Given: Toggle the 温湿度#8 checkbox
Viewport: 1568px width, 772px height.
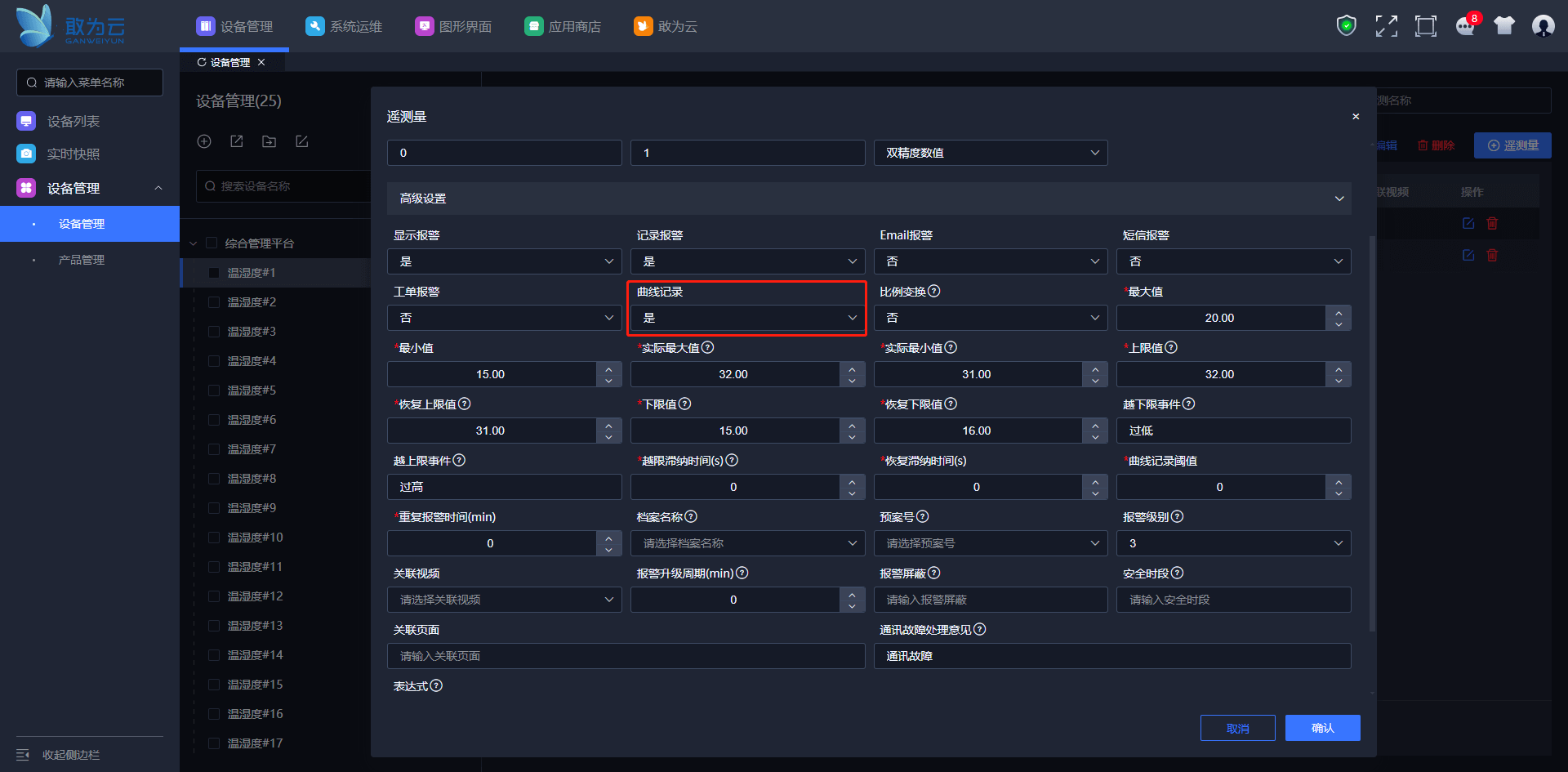Looking at the screenshot, I should click(214, 479).
